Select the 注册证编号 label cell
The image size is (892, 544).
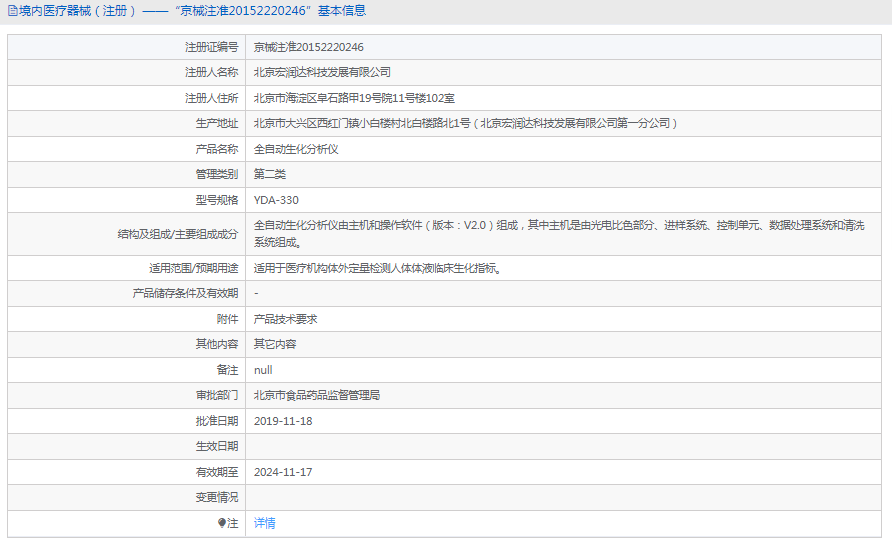(x=126, y=47)
